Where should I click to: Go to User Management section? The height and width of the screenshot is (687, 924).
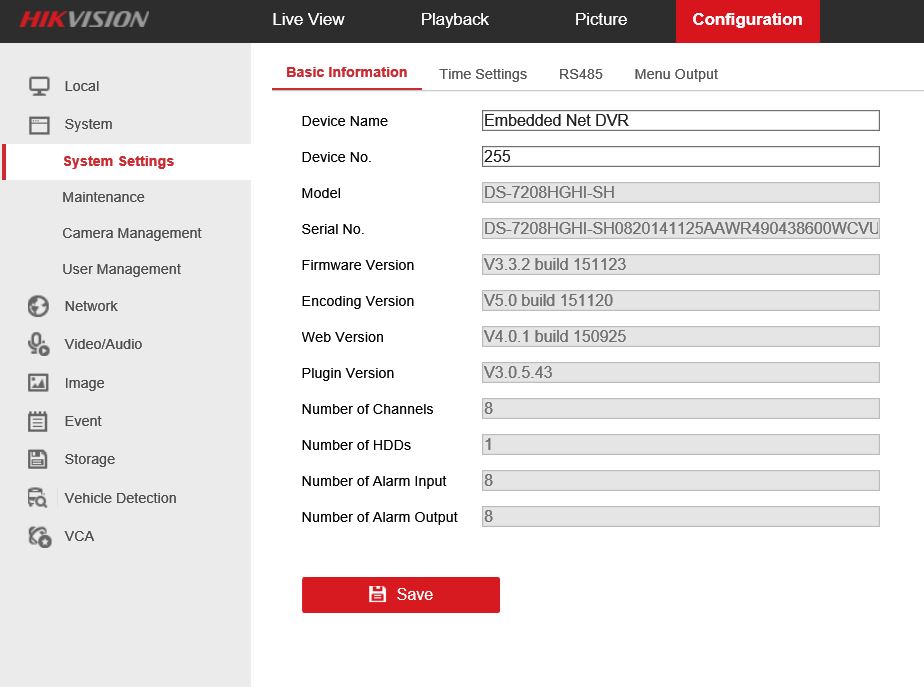coord(121,269)
